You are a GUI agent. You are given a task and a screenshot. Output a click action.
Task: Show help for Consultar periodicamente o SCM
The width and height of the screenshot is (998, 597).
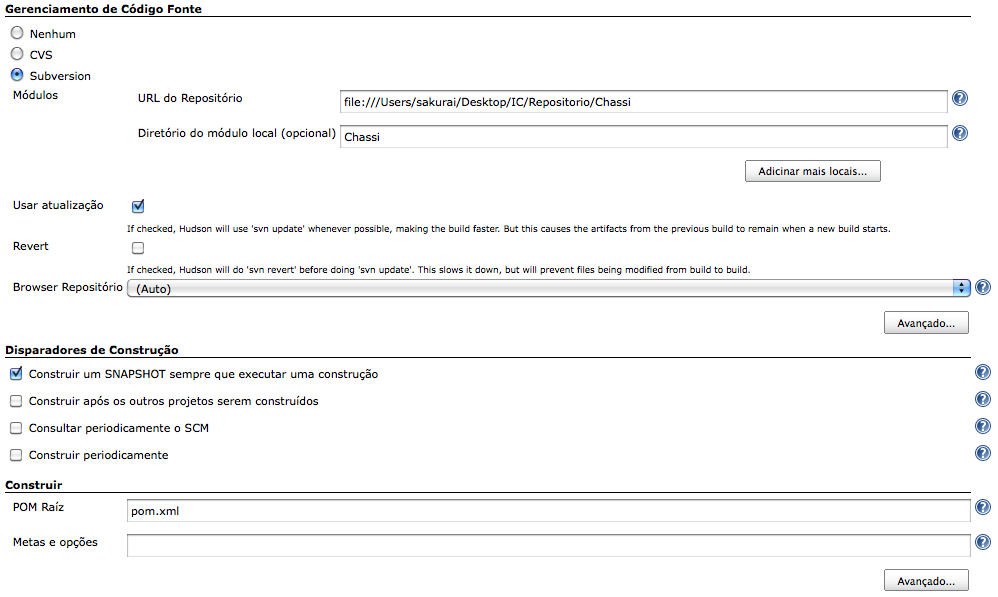tap(983, 426)
